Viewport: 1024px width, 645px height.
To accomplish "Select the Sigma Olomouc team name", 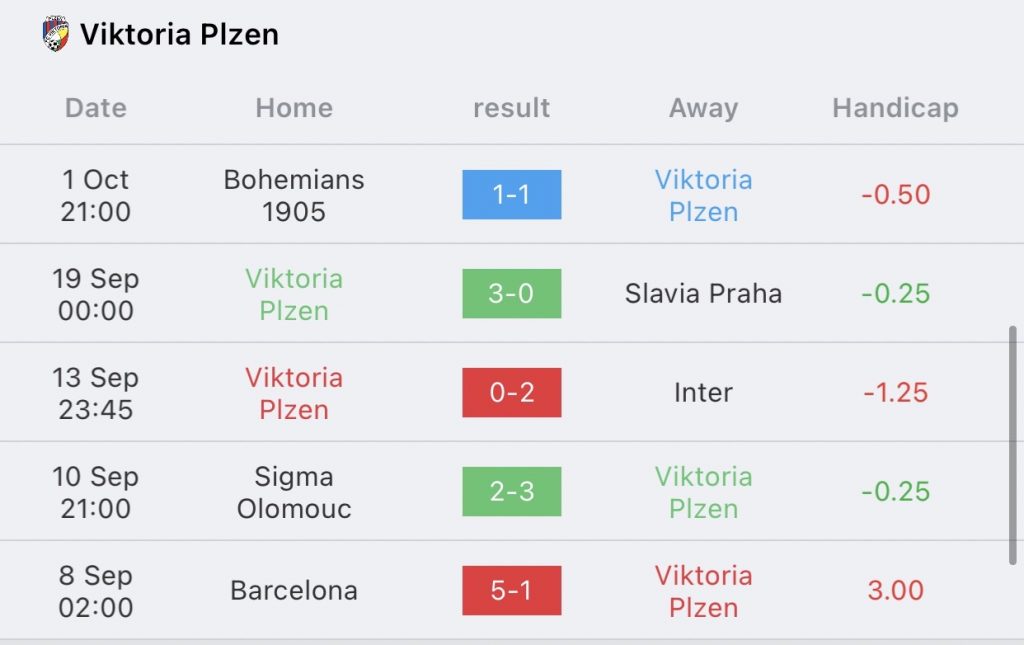I will [294, 492].
